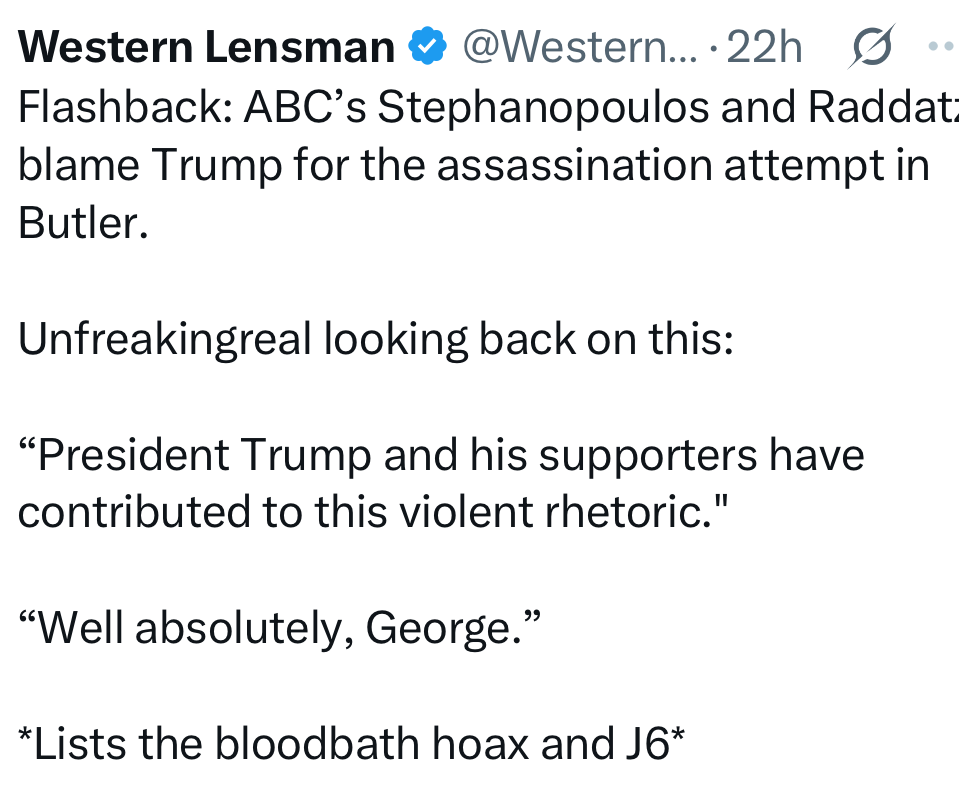Click '*Lists the bloodbath hoax and J6*' line

(x=352, y=744)
